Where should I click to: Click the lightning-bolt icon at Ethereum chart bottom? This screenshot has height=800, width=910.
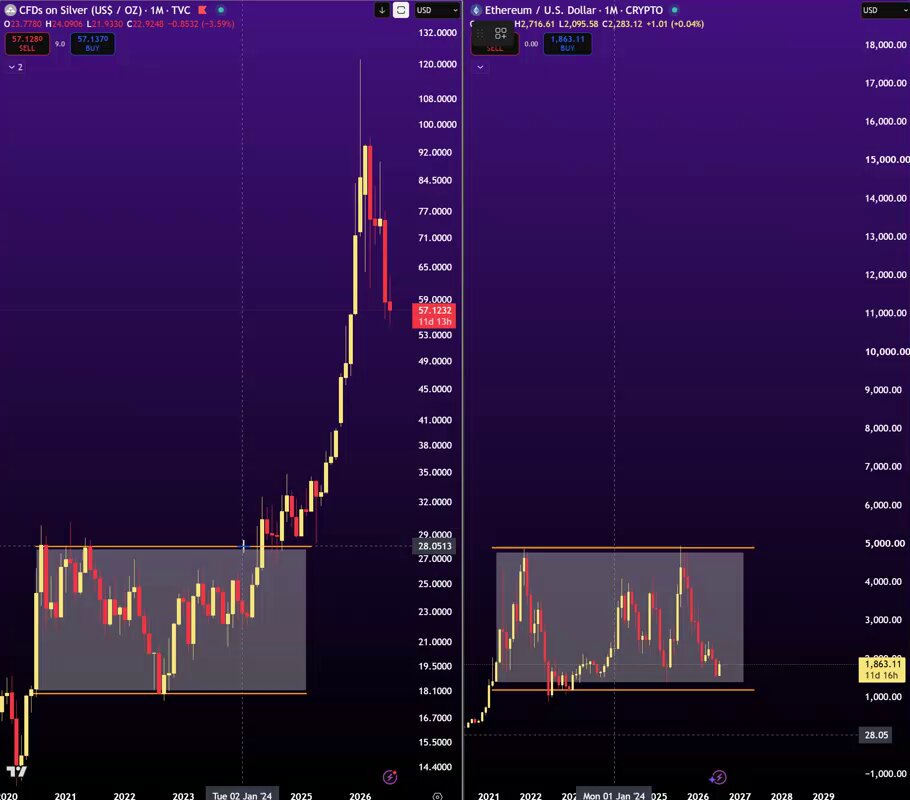tap(718, 777)
